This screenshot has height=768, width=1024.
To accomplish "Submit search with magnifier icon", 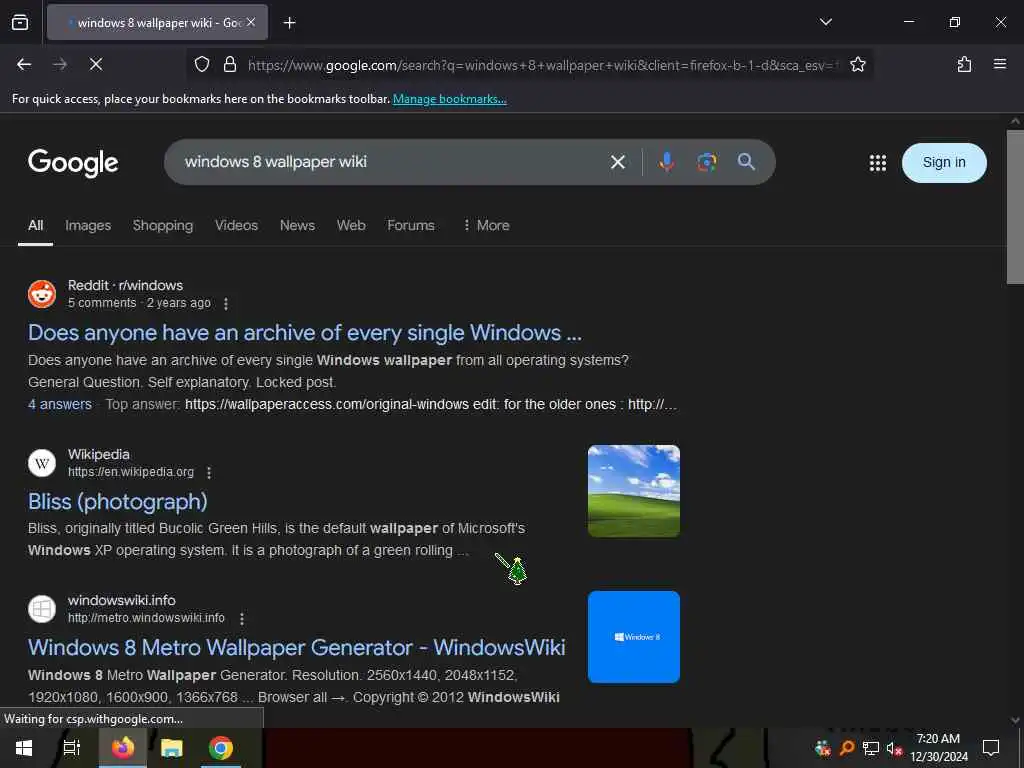I will [746, 161].
